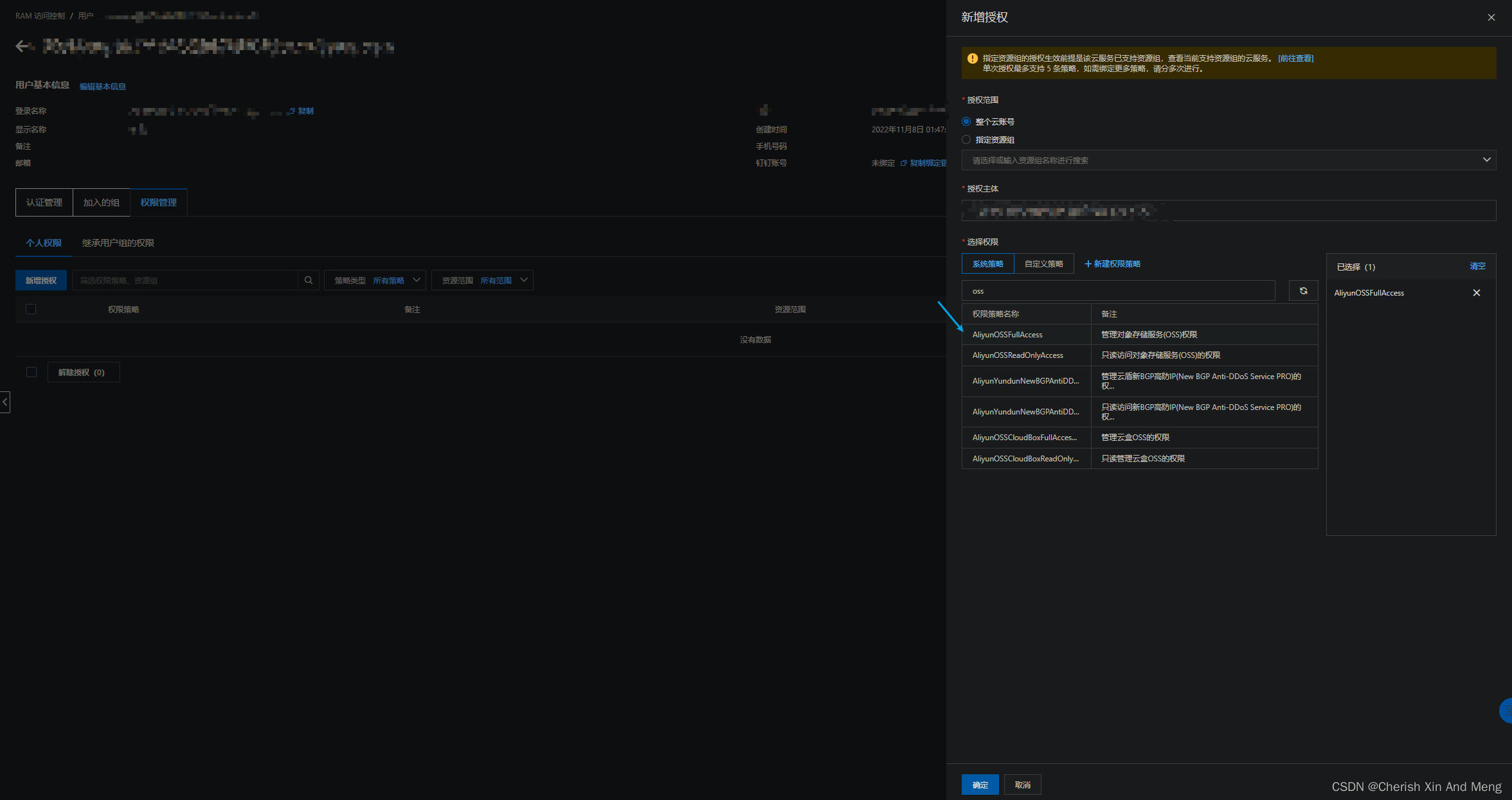The width and height of the screenshot is (1512, 800).
Task: Switch to 自定义策略 tab
Action: tap(1043, 264)
